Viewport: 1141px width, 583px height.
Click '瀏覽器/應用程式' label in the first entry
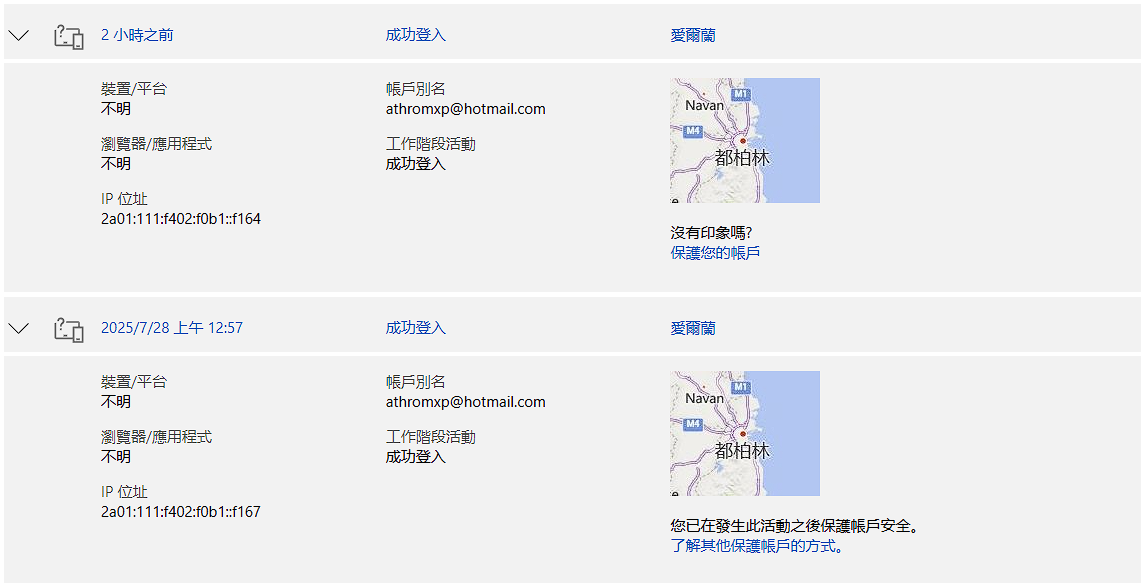click(x=156, y=144)
